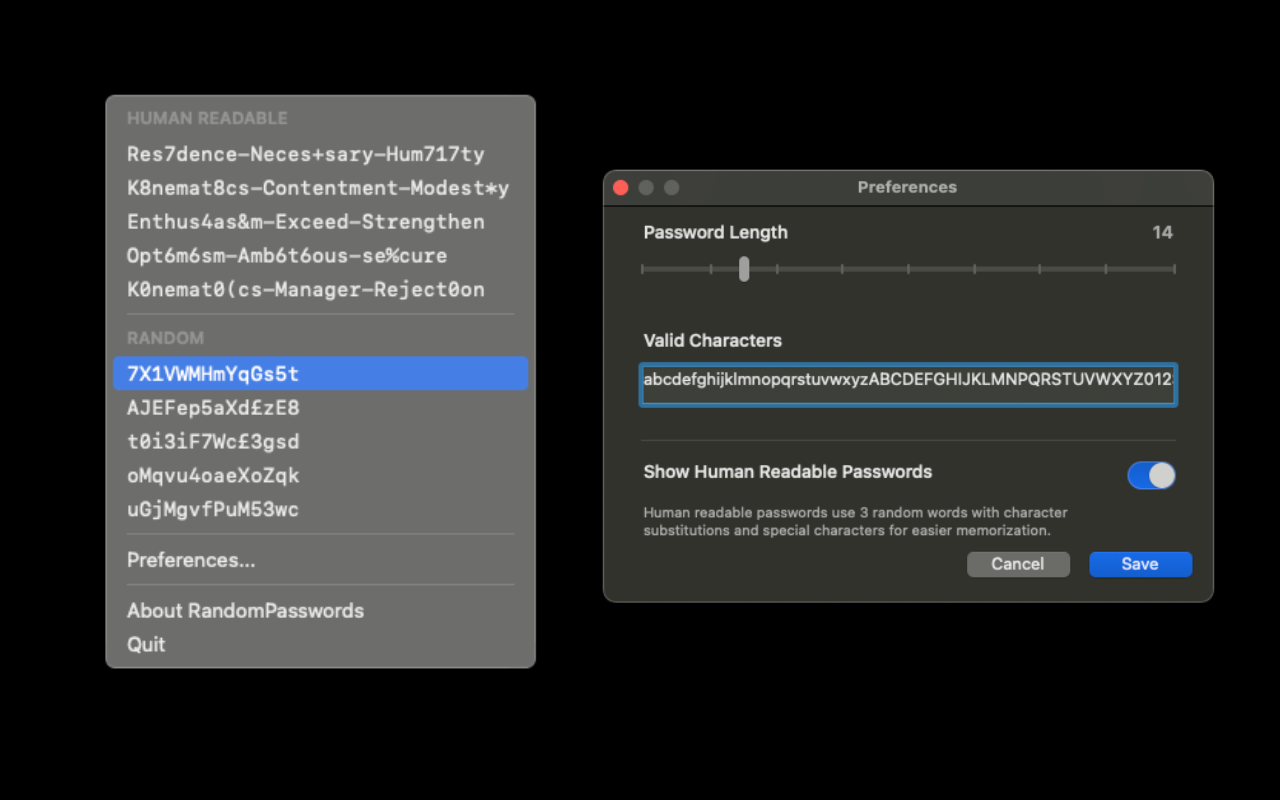This screenshot has width=1280, height=800.
Task: Copy the oMqvu4oaeXoZqk random password
Action: coord(212,476)
